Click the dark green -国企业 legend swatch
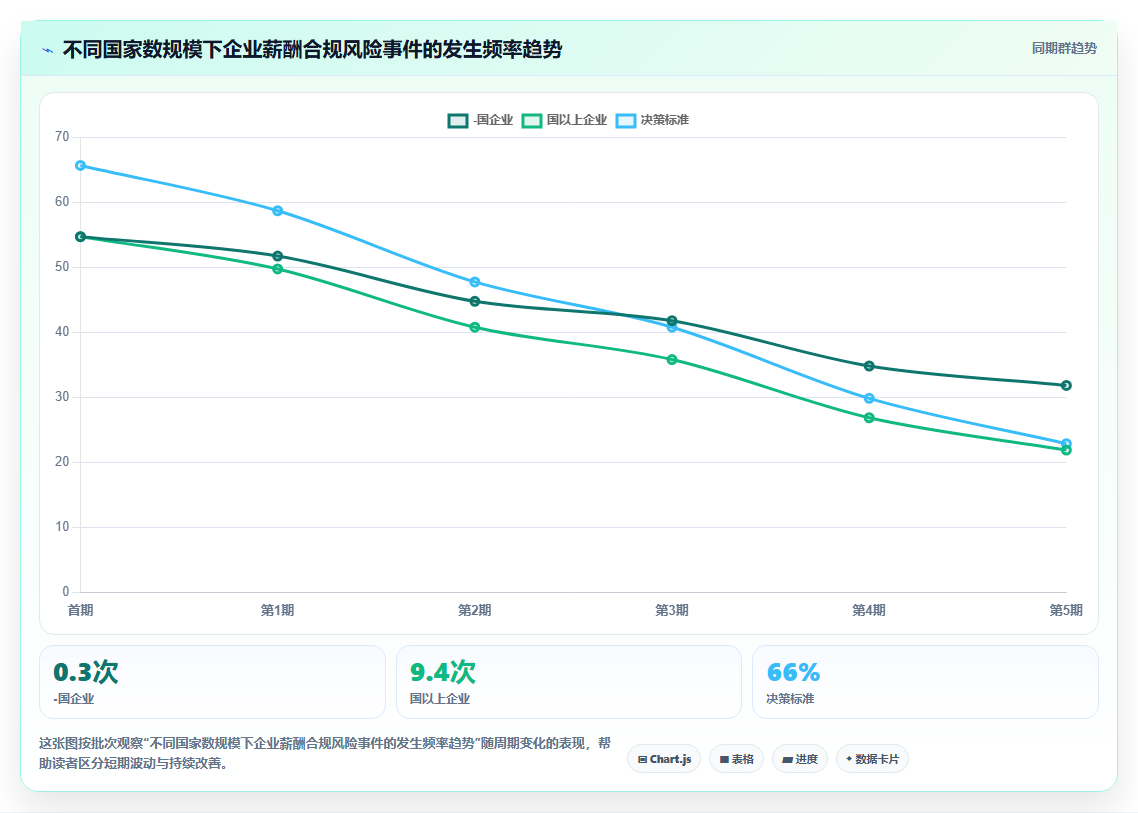This screenshot has width=1138, height=813. [x=458, y=120]
